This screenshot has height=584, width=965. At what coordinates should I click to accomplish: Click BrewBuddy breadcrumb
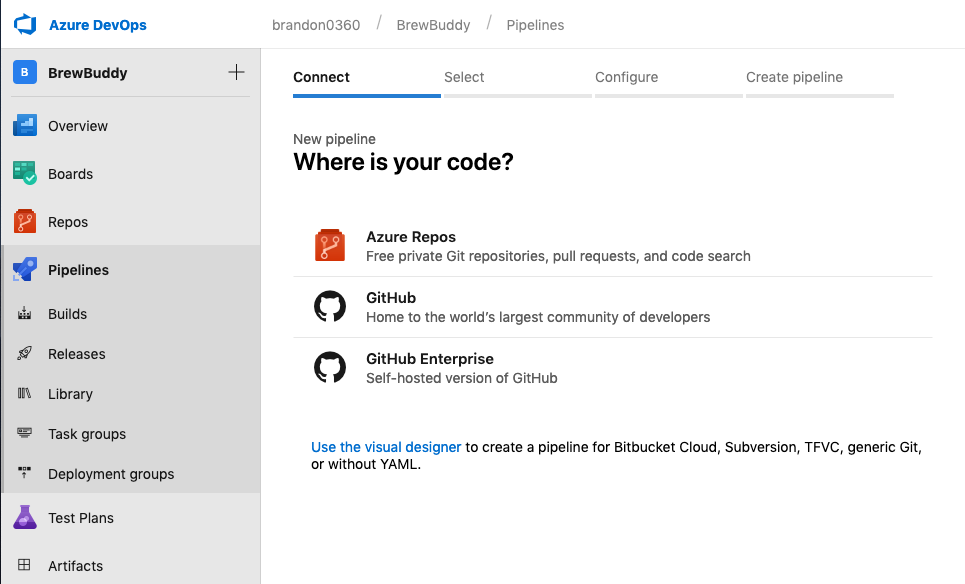(433, 25)
